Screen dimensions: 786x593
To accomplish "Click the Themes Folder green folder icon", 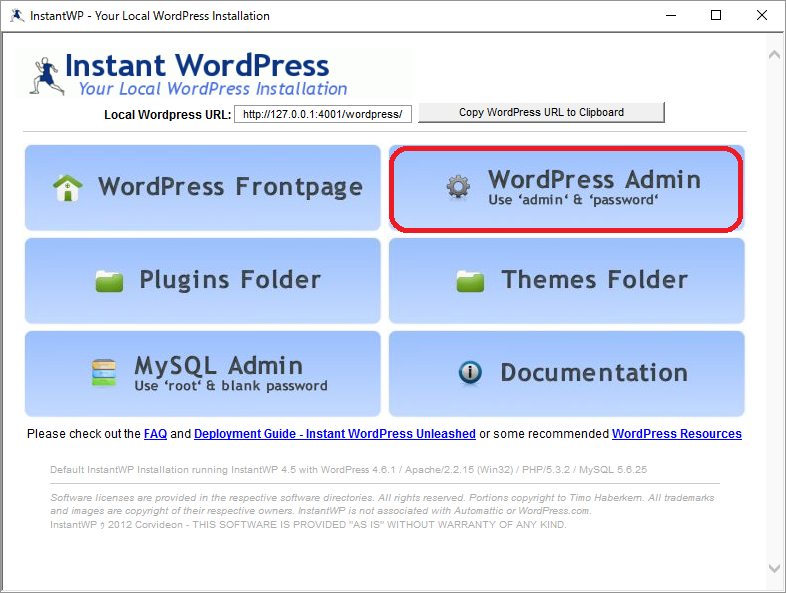I will coord(470,281).
